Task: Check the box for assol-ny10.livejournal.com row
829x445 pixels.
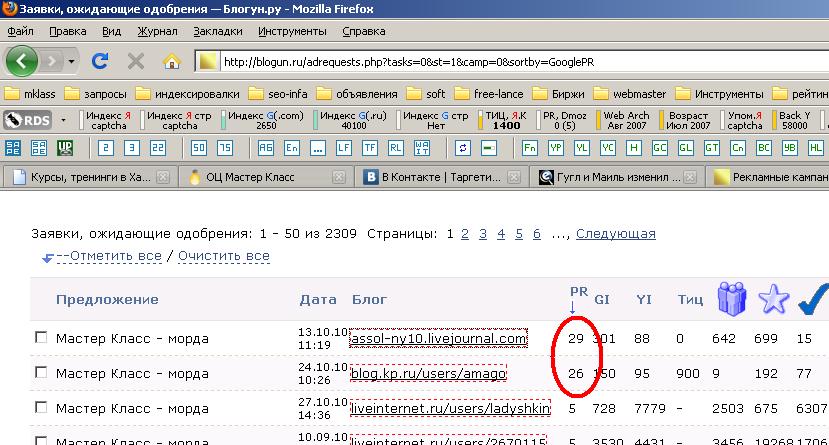Action: pyautogui.click(x=41, y=338)
